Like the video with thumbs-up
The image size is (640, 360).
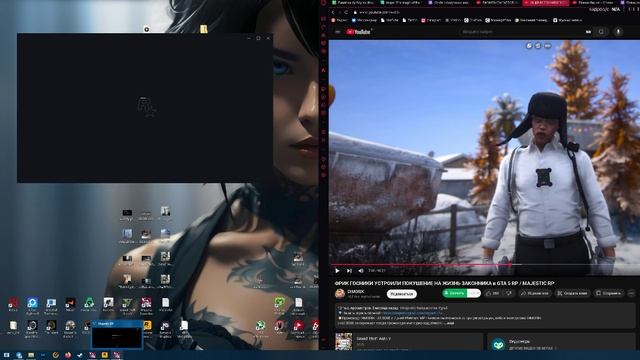click(x=493, y=293)
